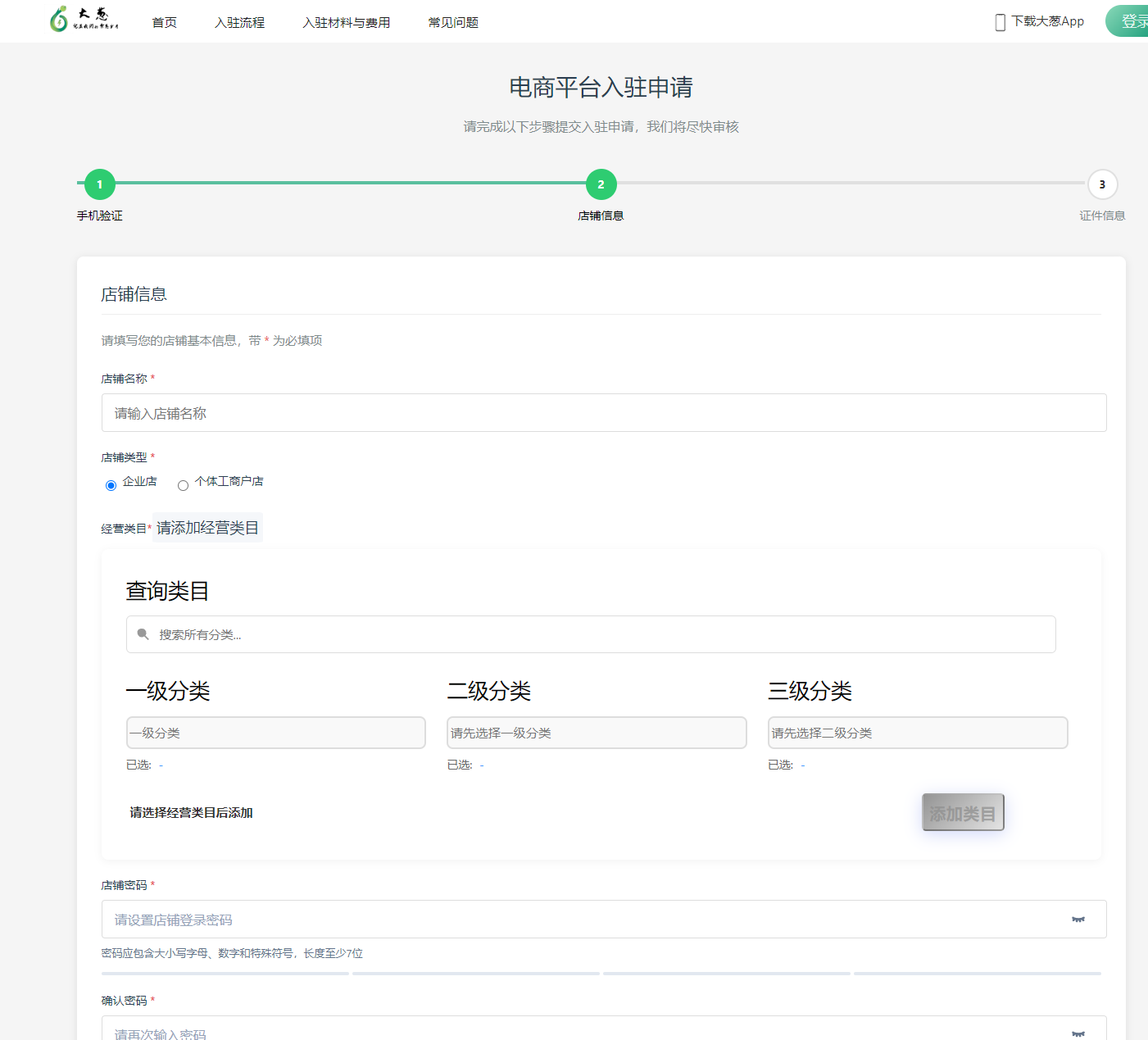1148x1040 pixels.
Task: Click step 2 circle 店铺信息
Action: [601, 184]
